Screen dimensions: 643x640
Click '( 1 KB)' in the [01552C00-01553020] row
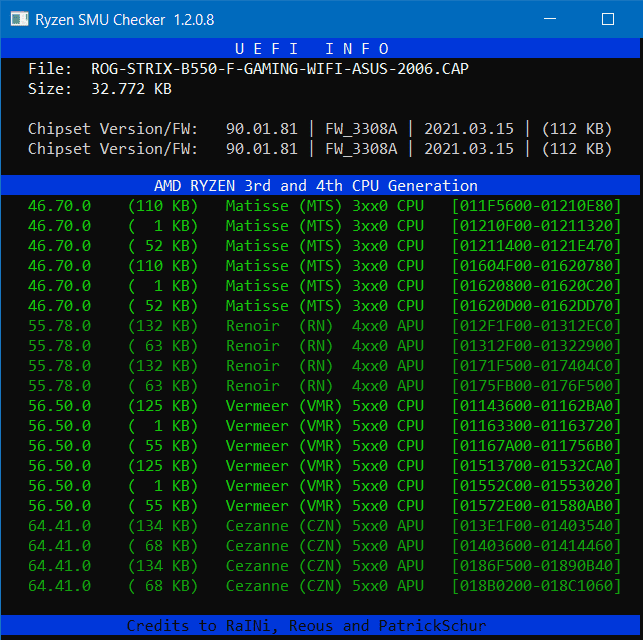163,486
